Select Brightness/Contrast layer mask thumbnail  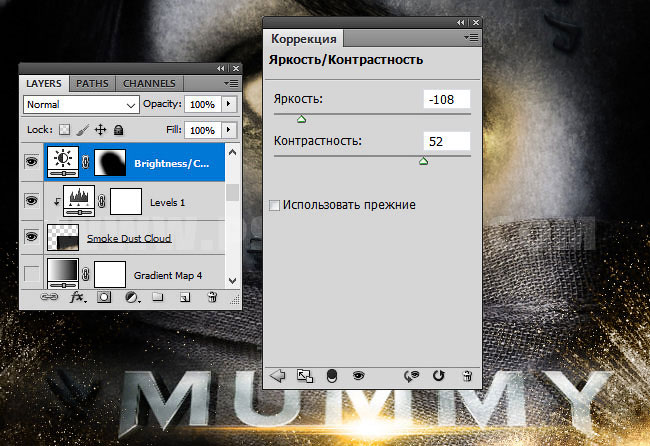(x=110, y=162)
